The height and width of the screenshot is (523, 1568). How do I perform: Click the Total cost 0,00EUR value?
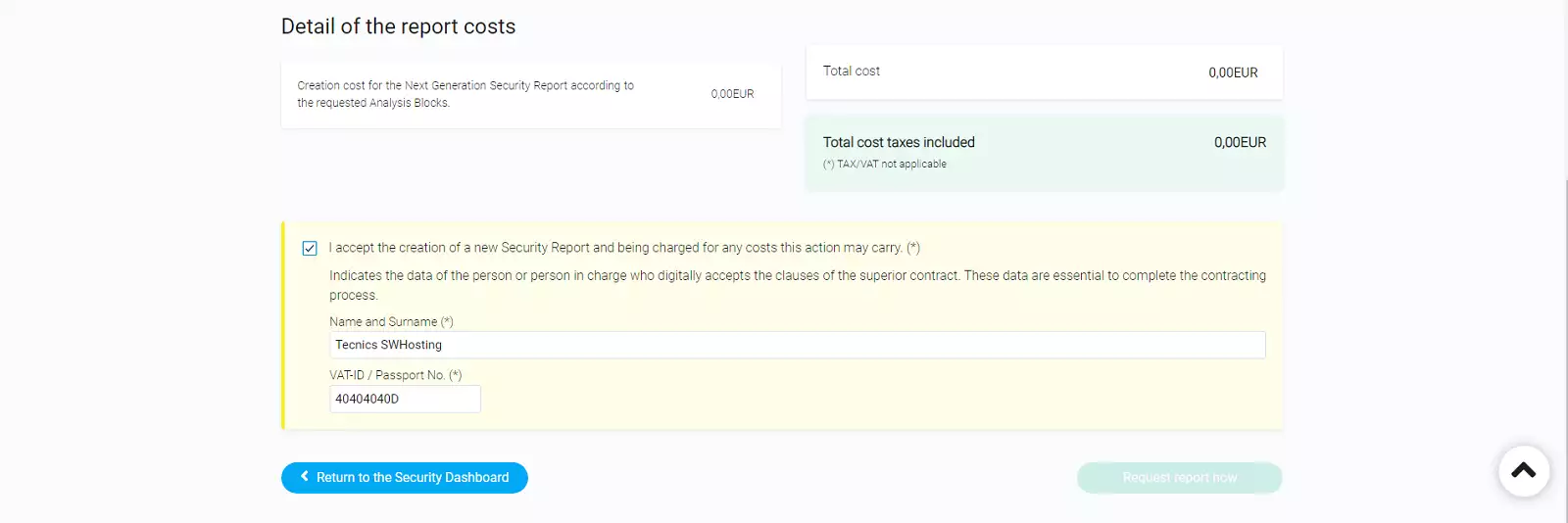(x=1232, y=72)
